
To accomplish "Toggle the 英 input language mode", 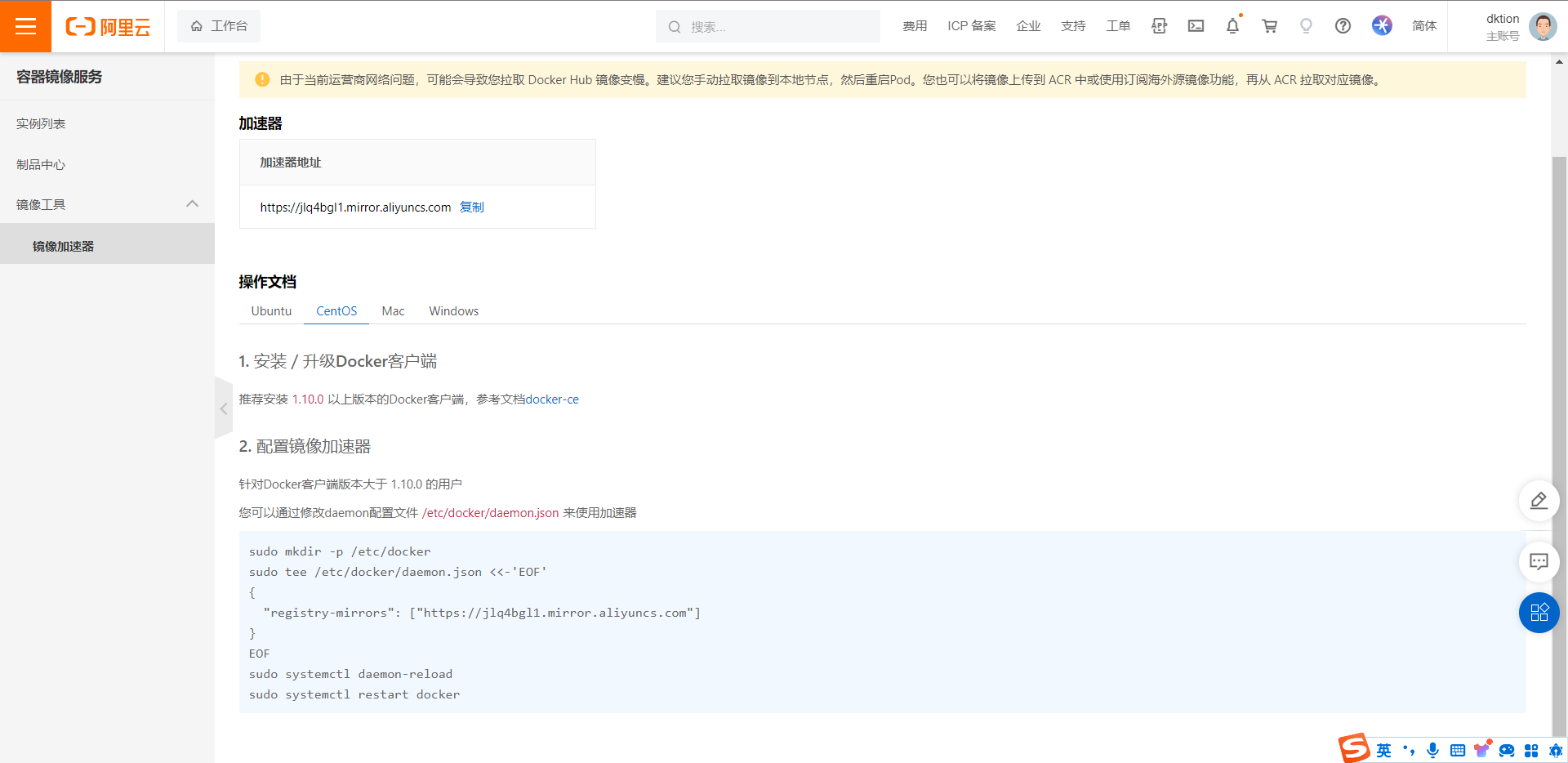I will pyautogui.click(x=1383, y=750).
